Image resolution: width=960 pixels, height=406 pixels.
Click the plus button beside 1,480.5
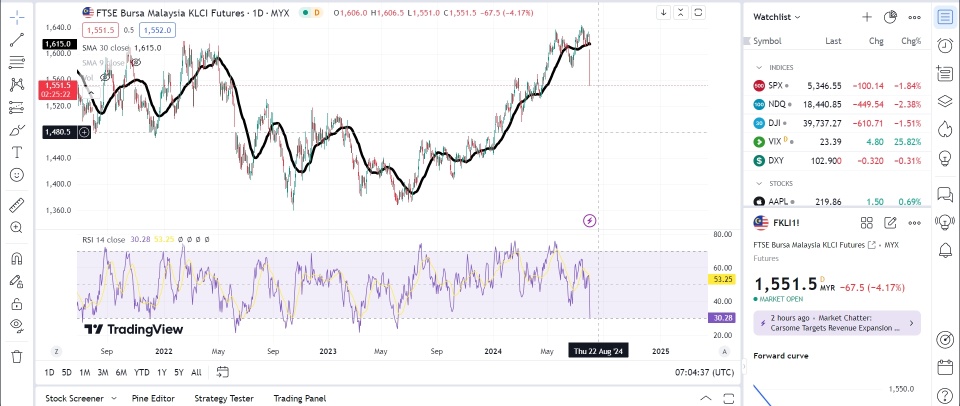(84, 132)
